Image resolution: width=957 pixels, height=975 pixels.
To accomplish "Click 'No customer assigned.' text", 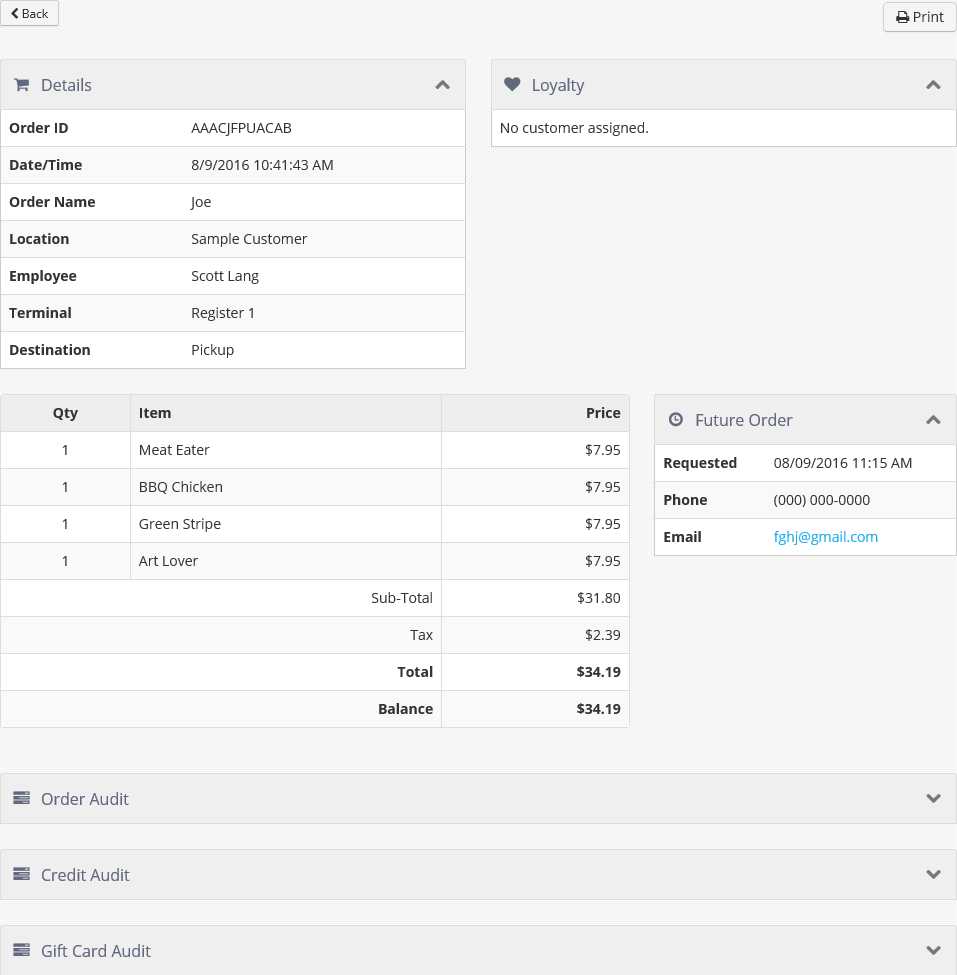I will (574, 128).
